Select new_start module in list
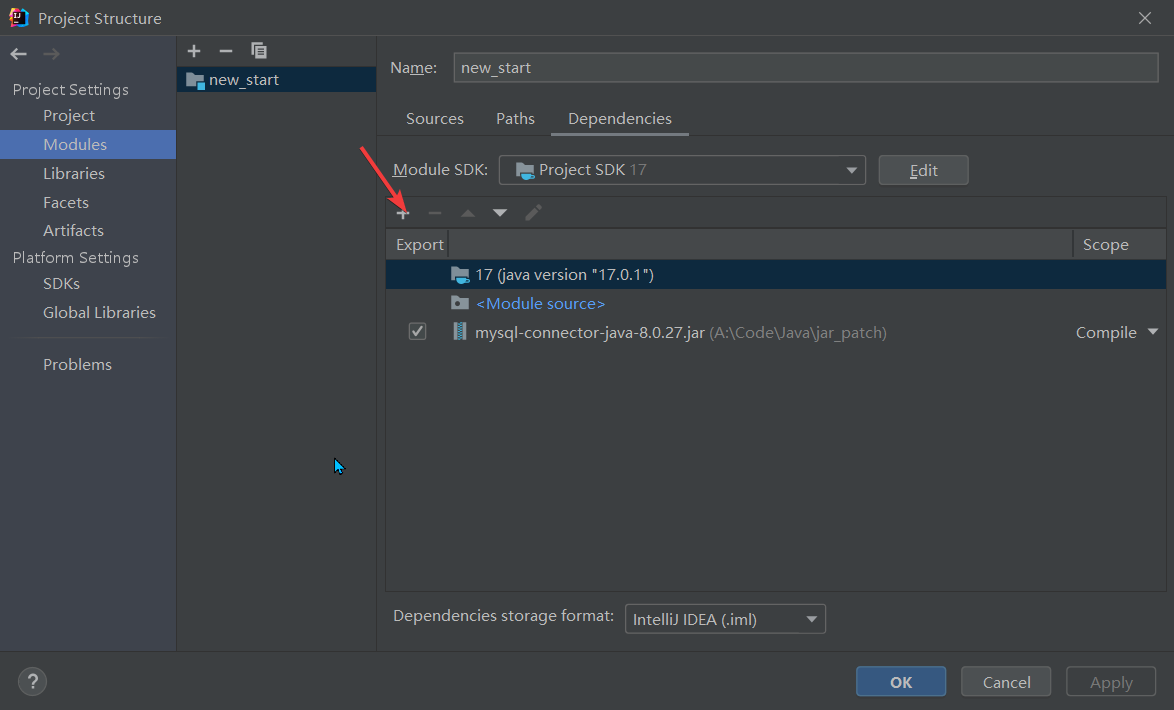Viewport: 1174px width, 710px height. click(x=276, y=80)
